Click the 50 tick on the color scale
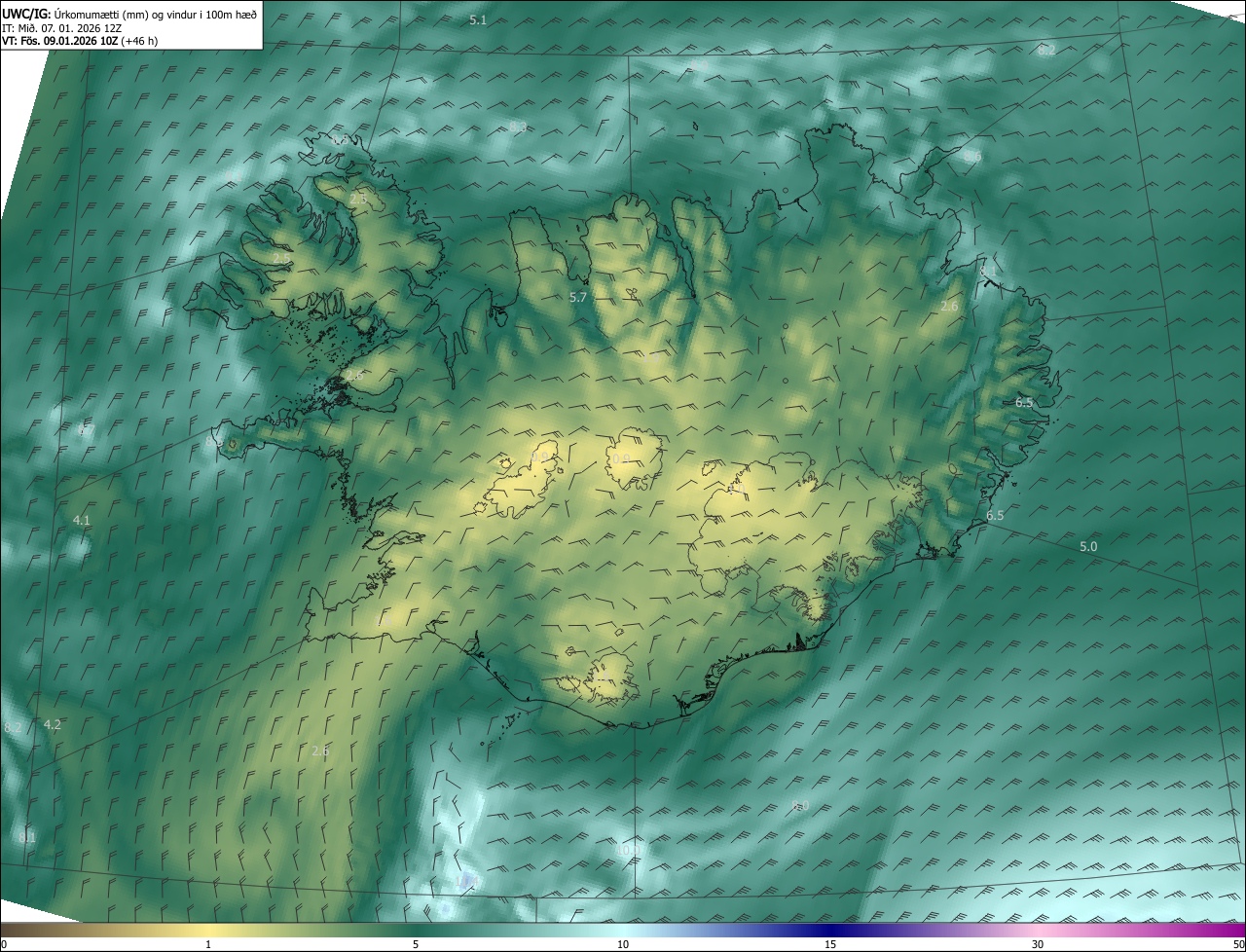Viewport: 1246px width, 952px height. coord(1238,945)
